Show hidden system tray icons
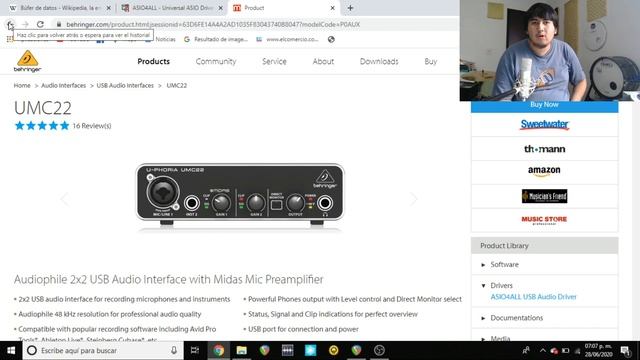This screenshot has height=360, width=640. point(542,350)
